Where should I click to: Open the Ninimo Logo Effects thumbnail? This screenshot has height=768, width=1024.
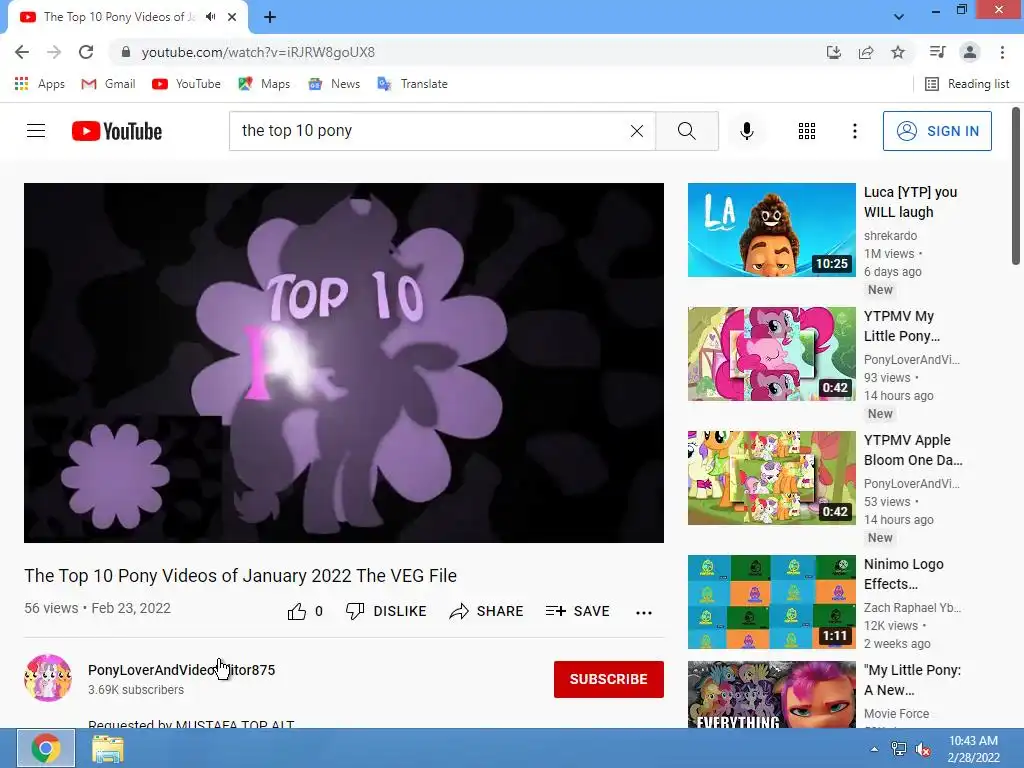[771, 602]
